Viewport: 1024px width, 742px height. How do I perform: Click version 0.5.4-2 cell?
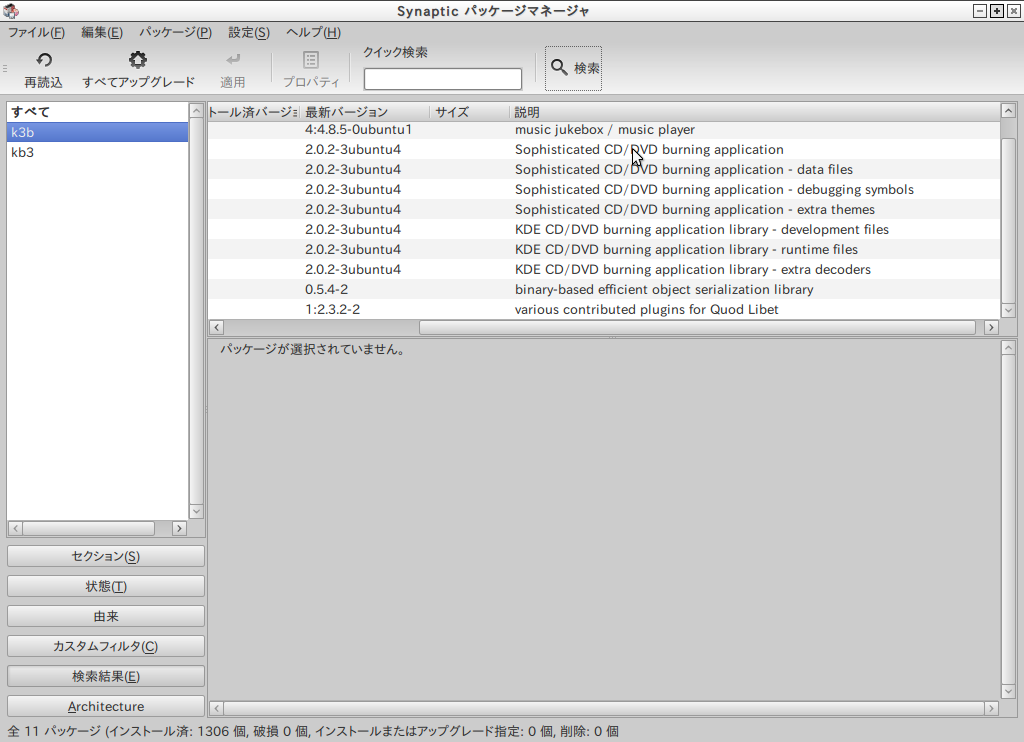(x=327, y=289)
